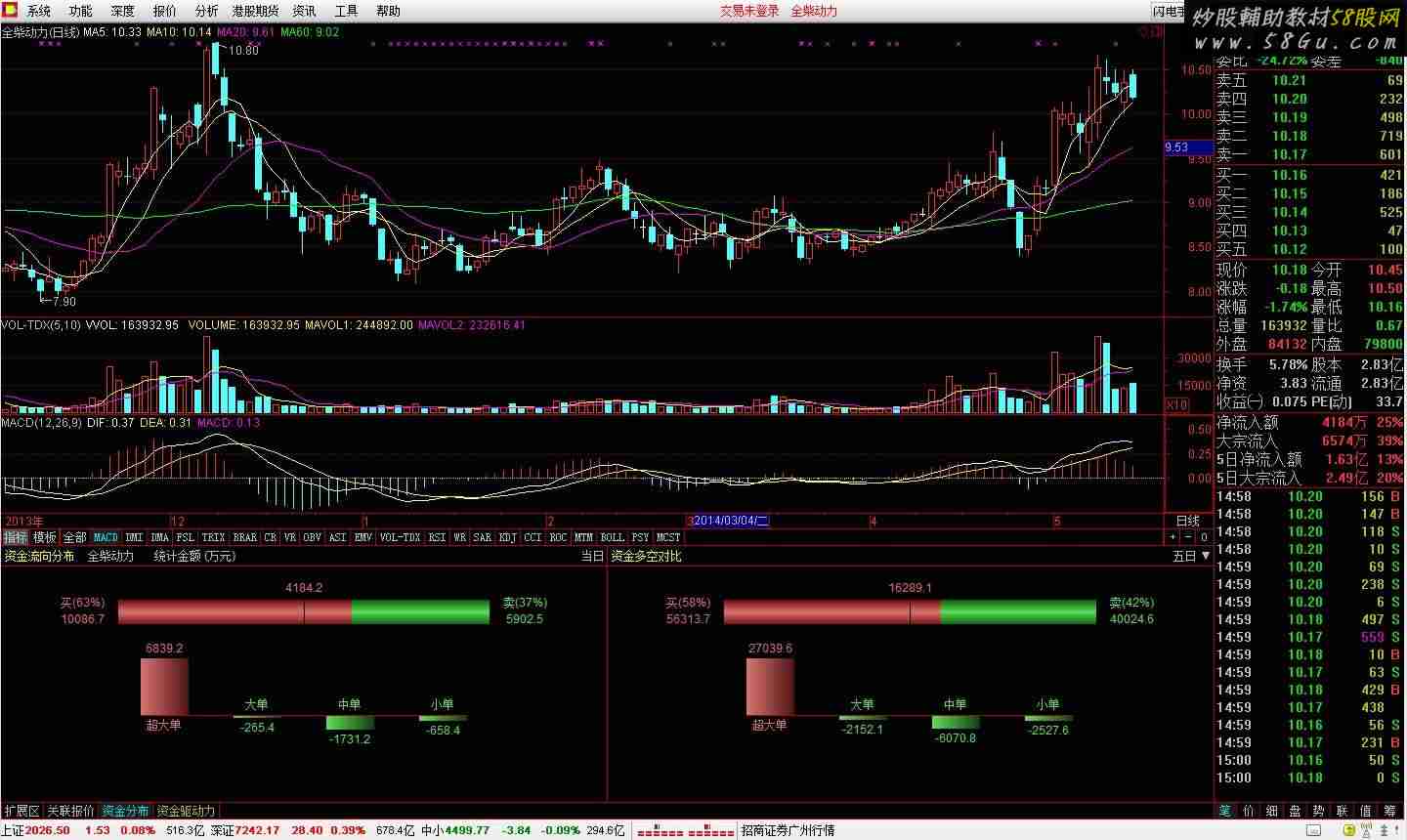Select the MTM indicator
This screenshot has height=840, width=1407.
click(584, 537)
